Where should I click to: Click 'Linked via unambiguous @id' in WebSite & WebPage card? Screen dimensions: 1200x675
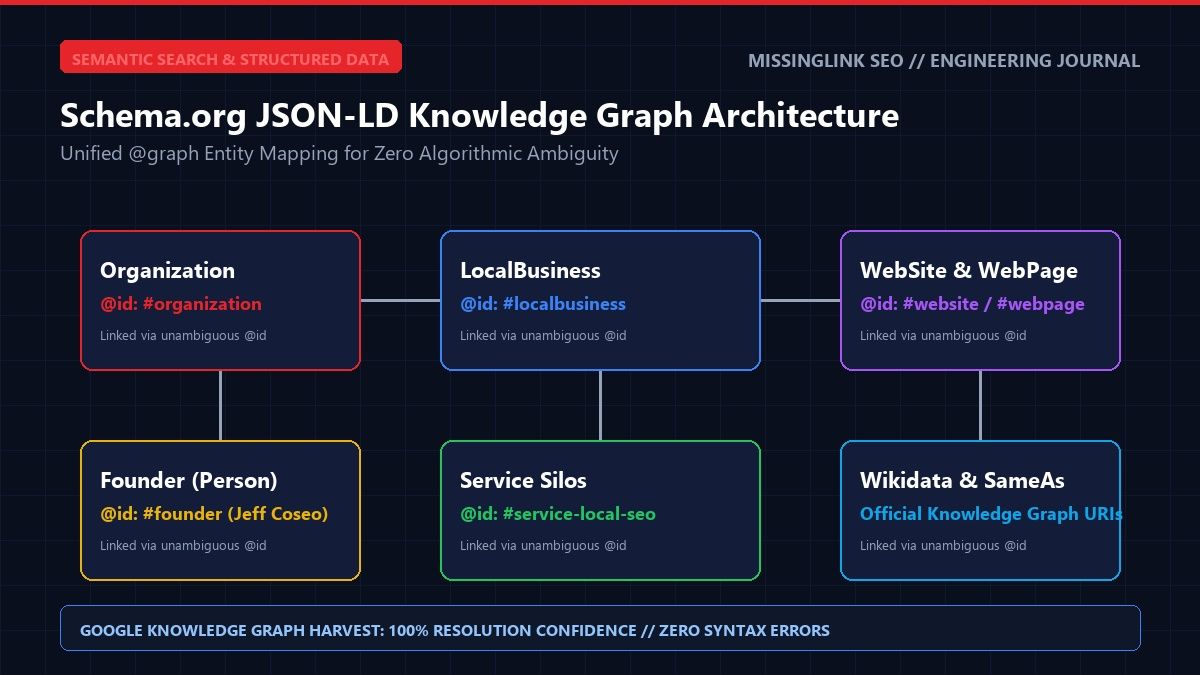click(x=943, y=336)
